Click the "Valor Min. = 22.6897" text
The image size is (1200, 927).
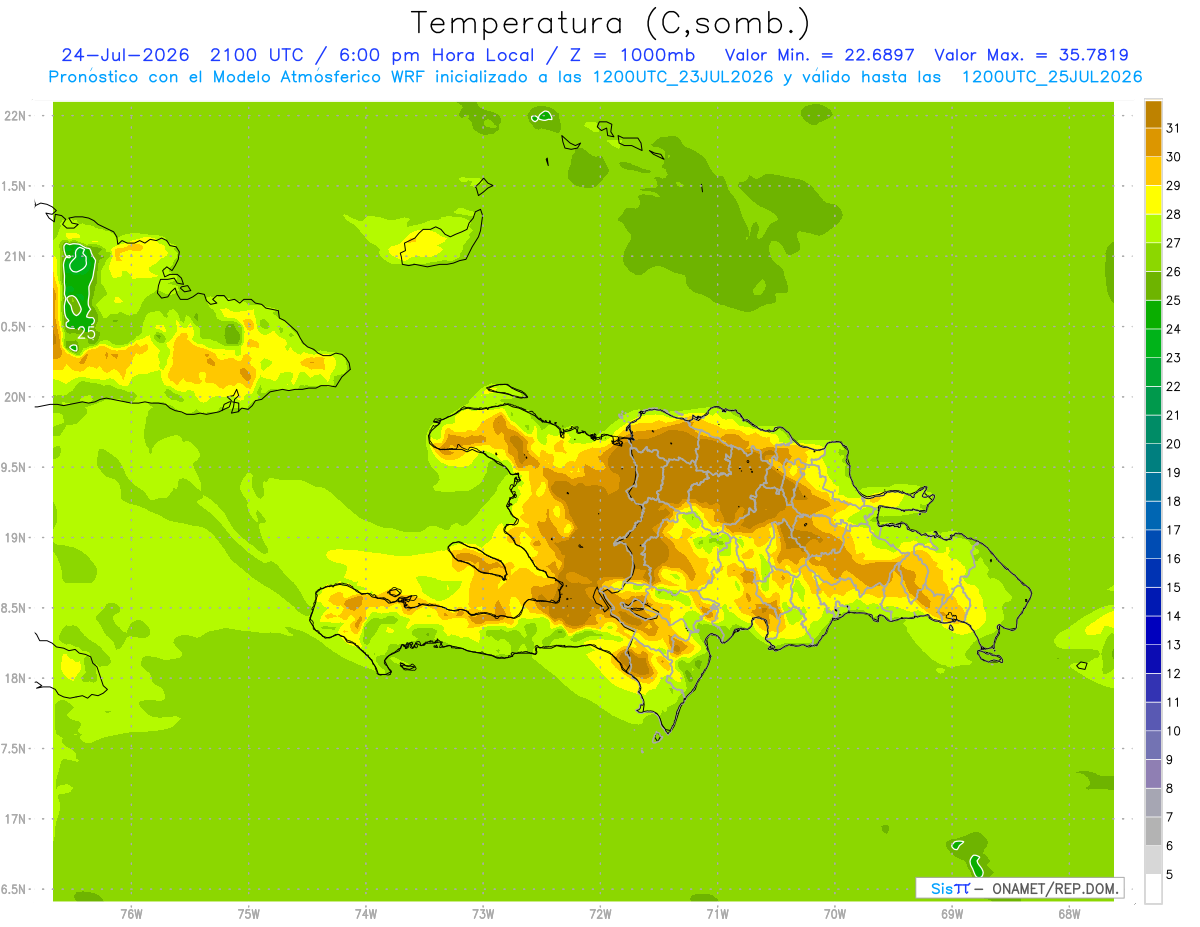pos(820,55)
